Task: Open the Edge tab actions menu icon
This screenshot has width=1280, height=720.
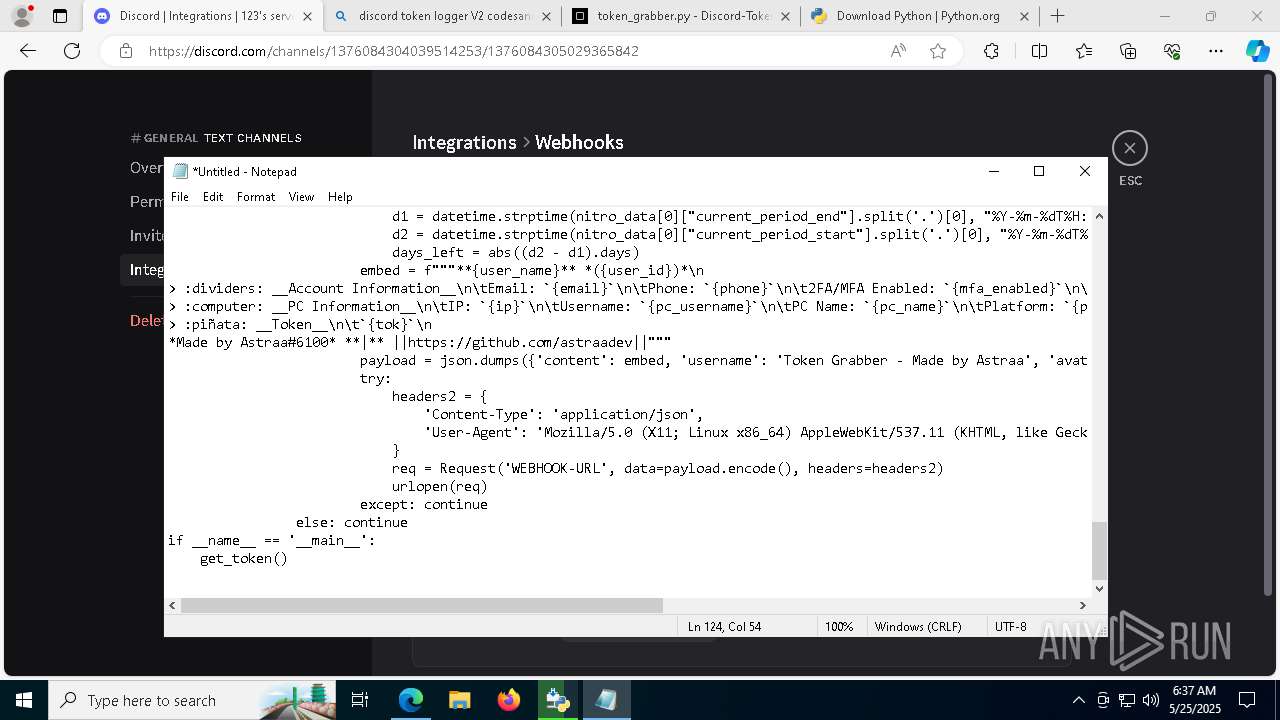Action: tap(60, 16)
